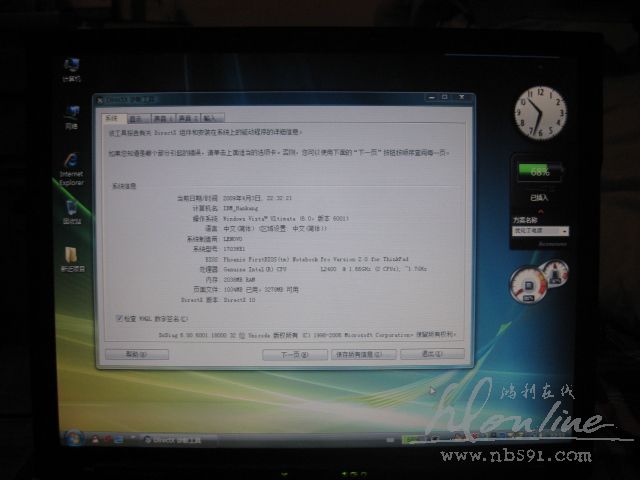The image size is (640, 480).
Task: Click the 保存所有信息 button
Action: coord(364,354)
